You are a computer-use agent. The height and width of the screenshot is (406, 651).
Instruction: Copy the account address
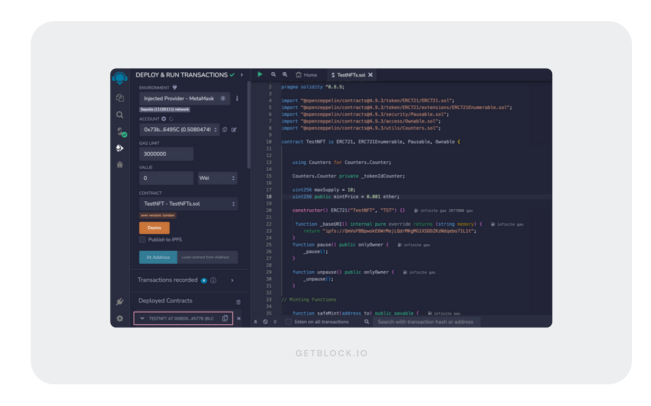(x=225, y=130)
